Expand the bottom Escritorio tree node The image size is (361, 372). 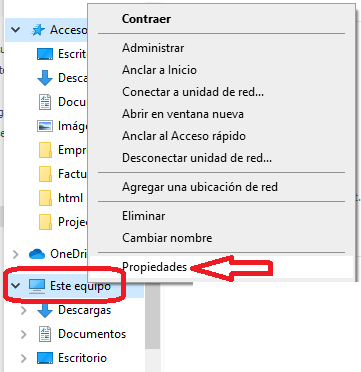(x=23, y=358)
